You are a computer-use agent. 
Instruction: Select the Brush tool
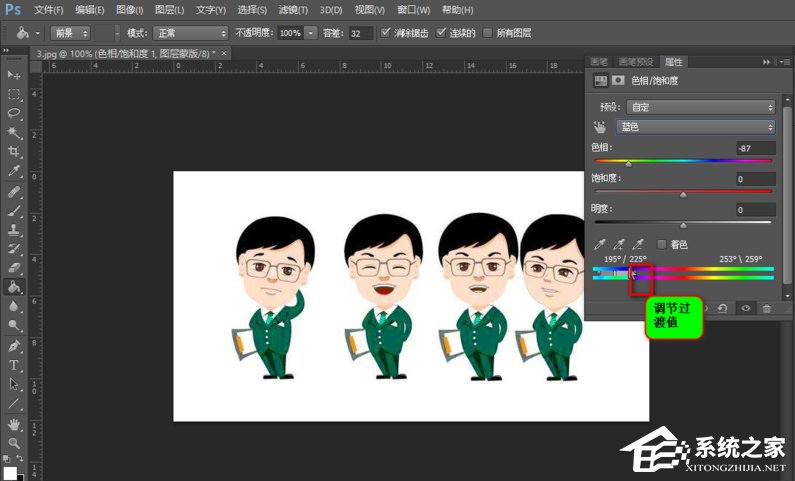(14, 211)
